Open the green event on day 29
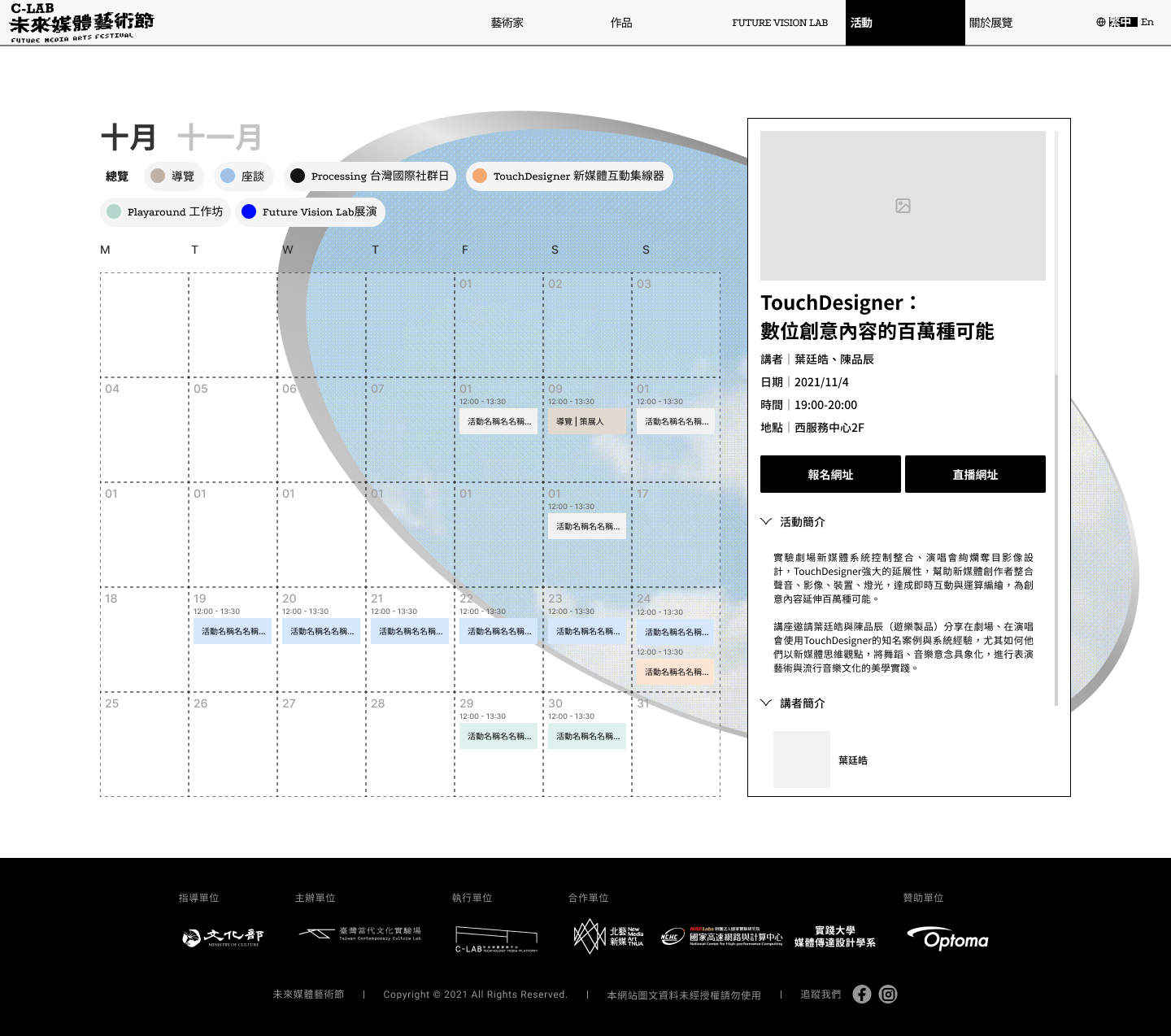Screen dimensions: 1171x1036 [498, 736]
